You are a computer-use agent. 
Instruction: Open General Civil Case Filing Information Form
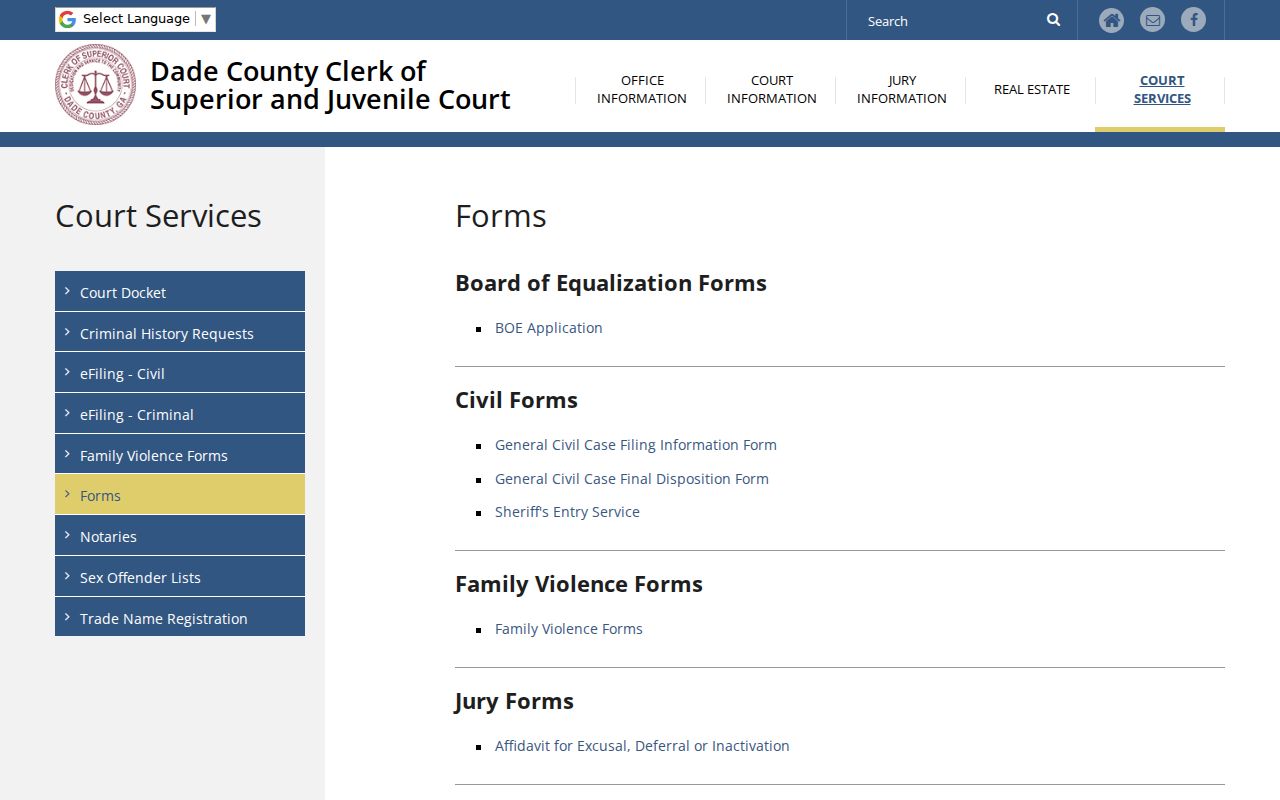635,445
